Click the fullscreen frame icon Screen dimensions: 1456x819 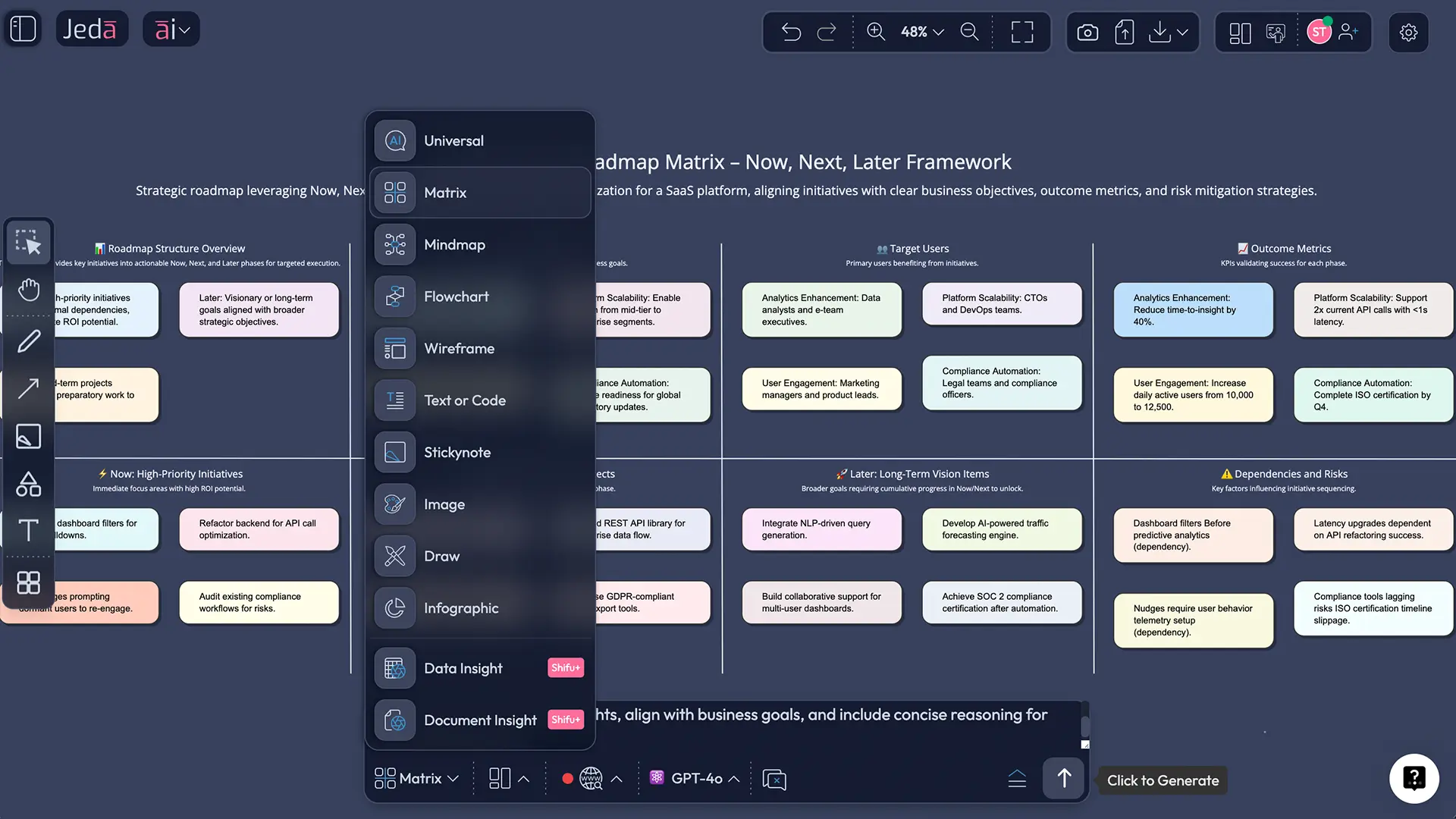(x=1022, y=32)
